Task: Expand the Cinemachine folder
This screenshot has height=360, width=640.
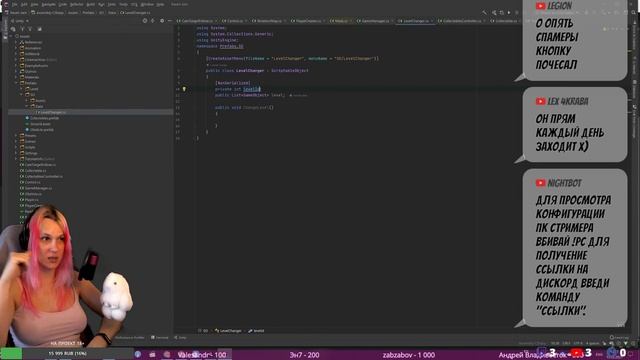Action: pyautogui.click(x=16, y=60)
